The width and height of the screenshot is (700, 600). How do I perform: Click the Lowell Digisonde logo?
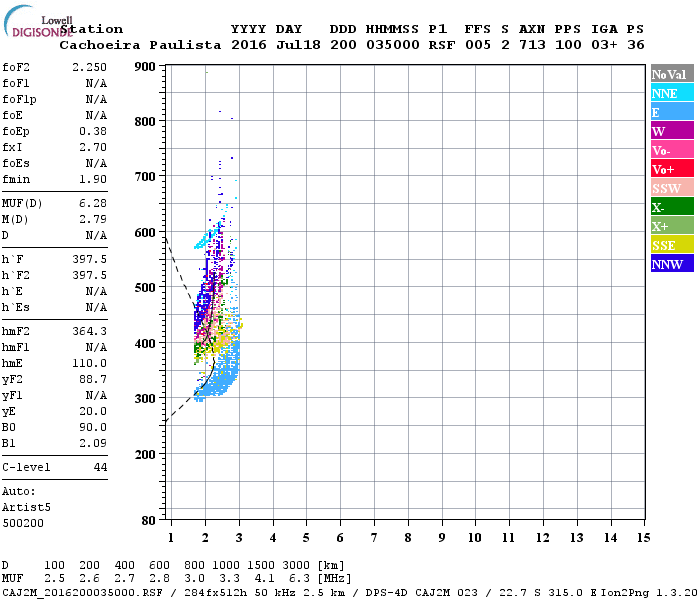click(x=38, y=21)
